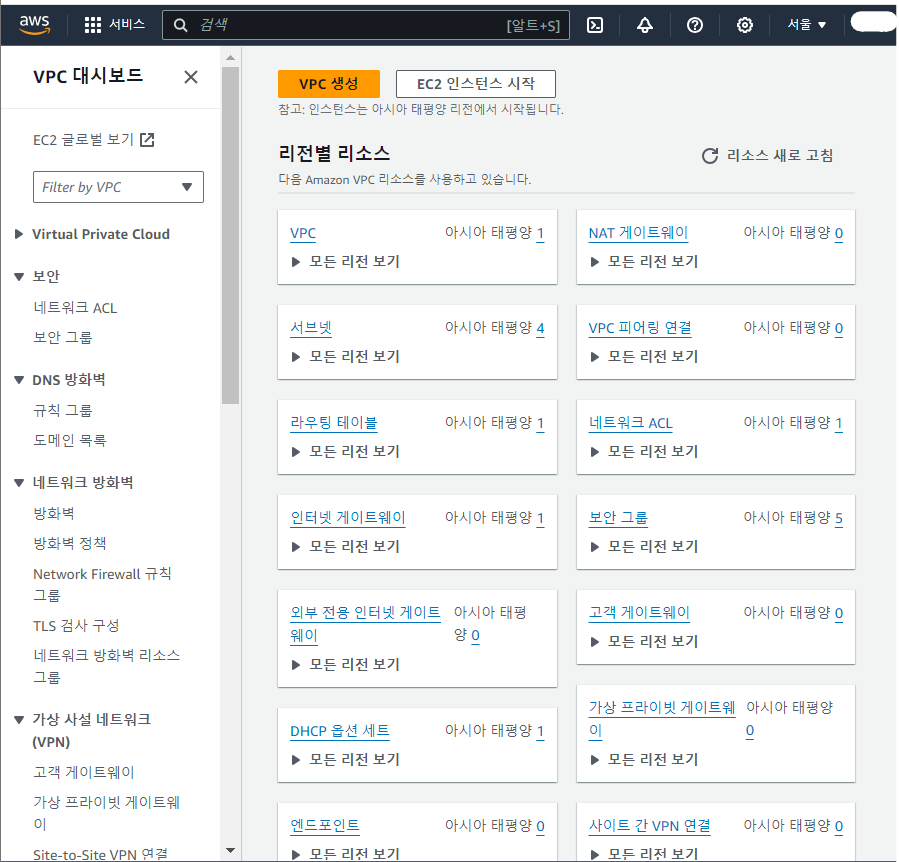Click the external link icon beside EC2 글로벌 보기
899x862 pixels.
[x=147, y=139]
